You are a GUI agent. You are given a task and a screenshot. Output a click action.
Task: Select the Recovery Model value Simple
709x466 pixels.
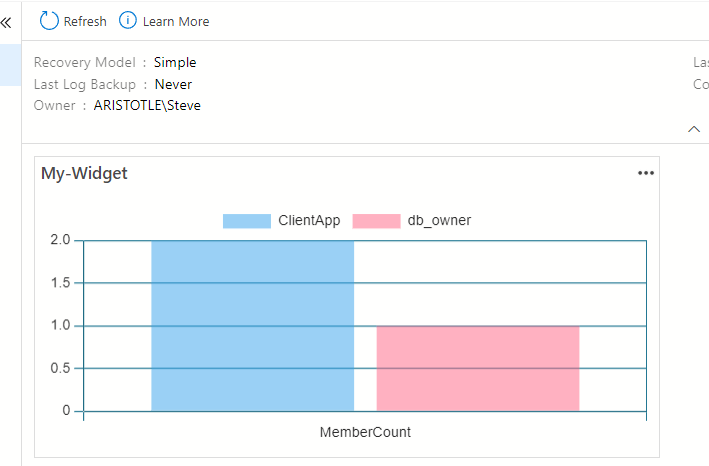point(175,62)
